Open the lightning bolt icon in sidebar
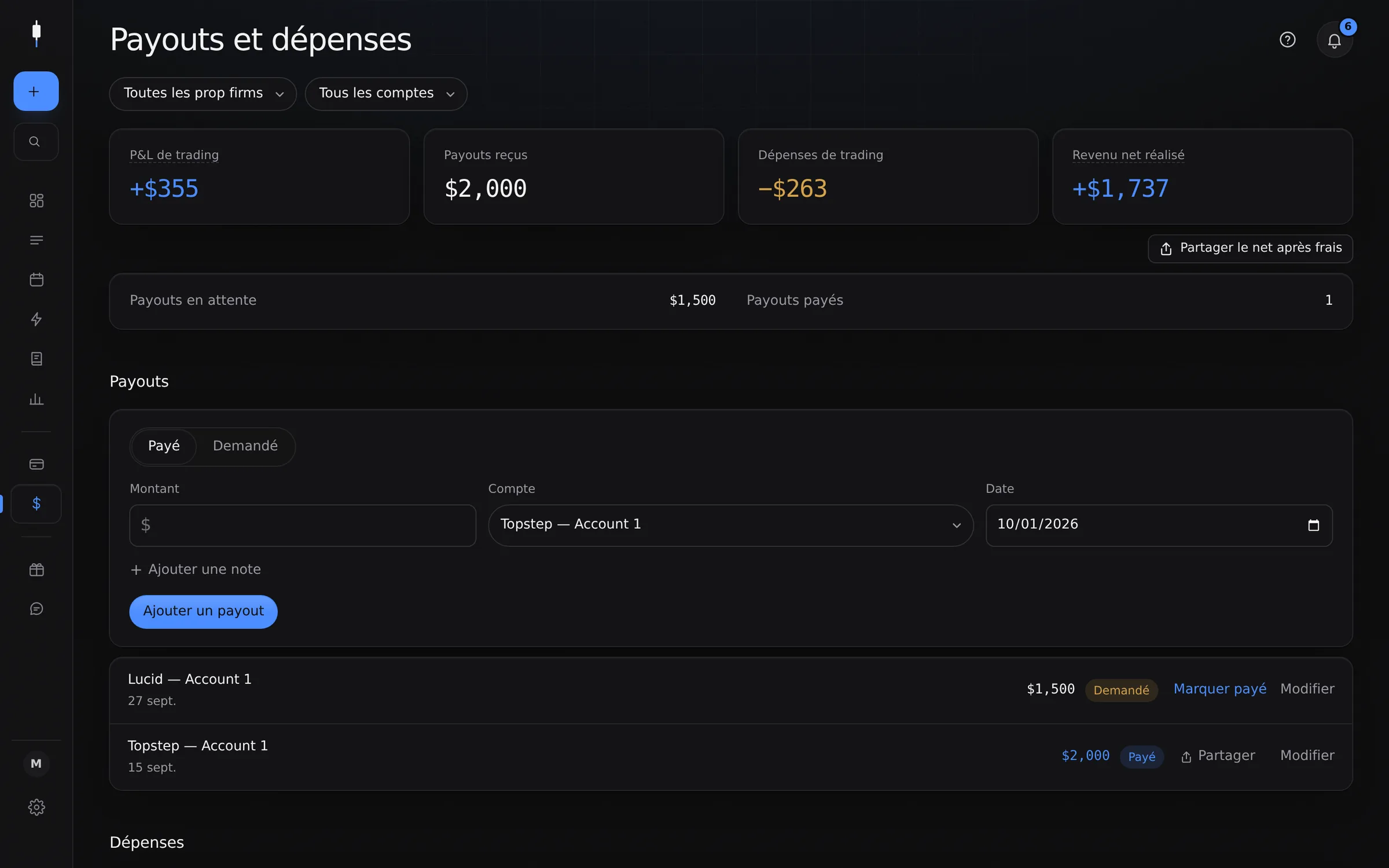Image resolution: width=1389 pixels, height=868 pixels. (36, 319)
